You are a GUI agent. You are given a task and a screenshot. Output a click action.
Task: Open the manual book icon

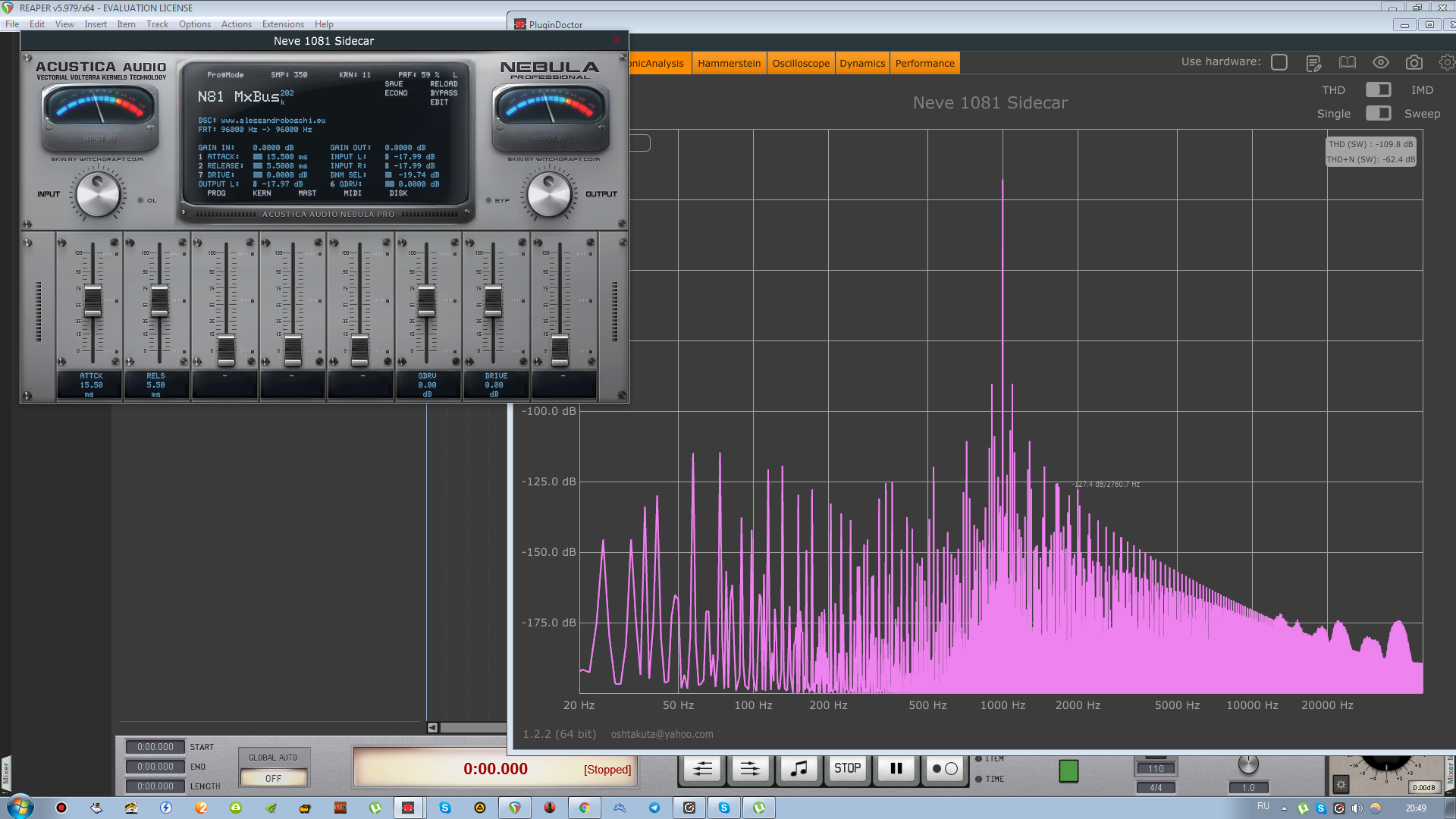[x=1347, y=63]
